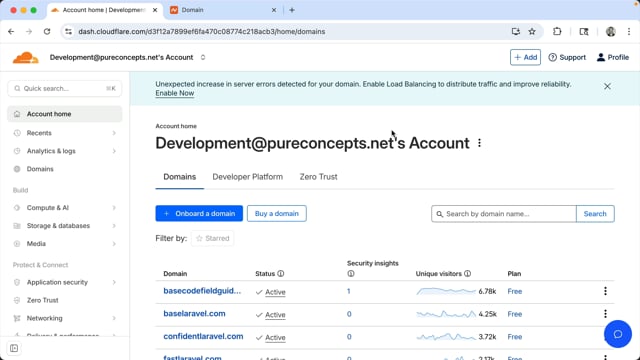Reload the page with browser refresh
640x360 pixels.
(47, 31)
